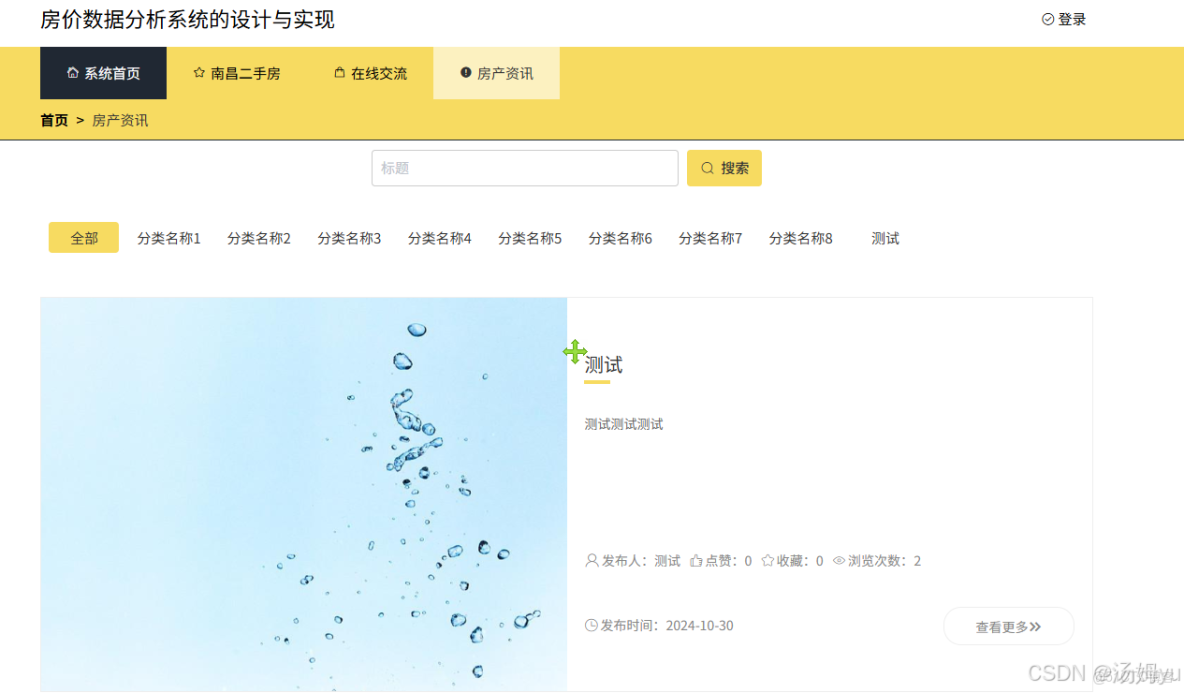Click the home icon on 系统首页
Image resolution: width=1184 pixels, height=693 pixels.
click(x=72, y=72)
